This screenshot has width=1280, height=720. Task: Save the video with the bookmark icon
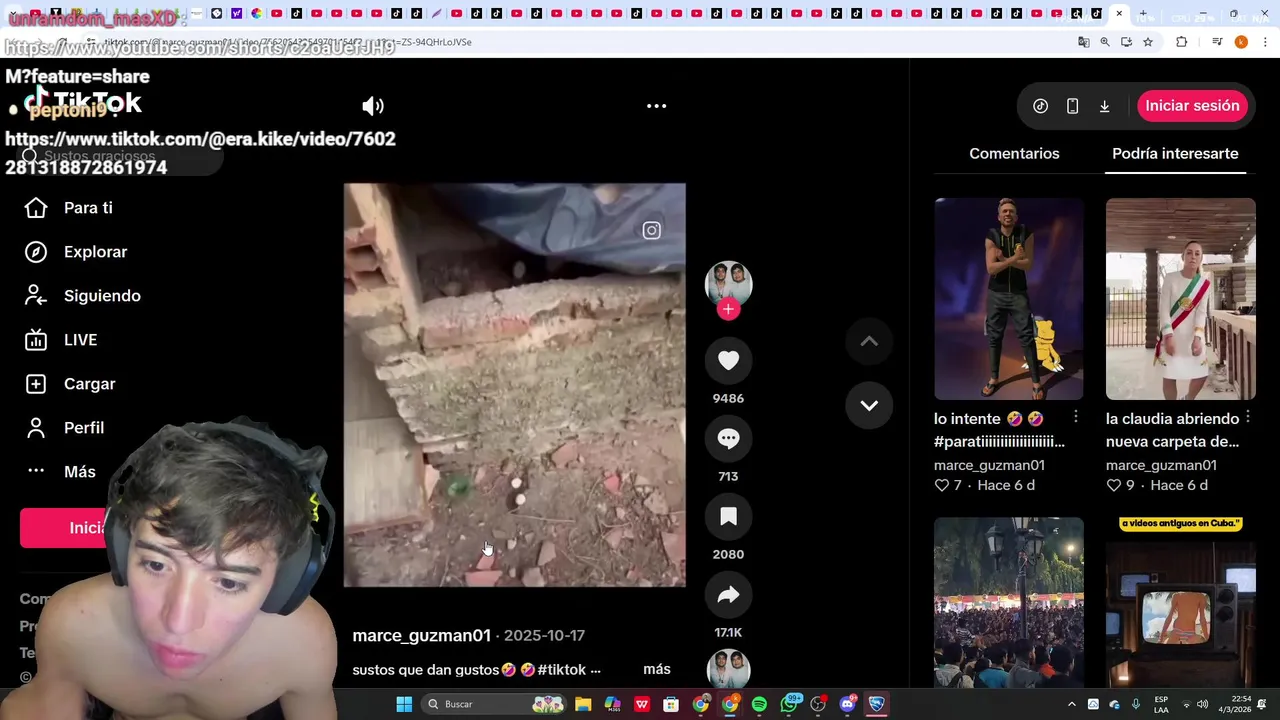(x=728, y=516)
